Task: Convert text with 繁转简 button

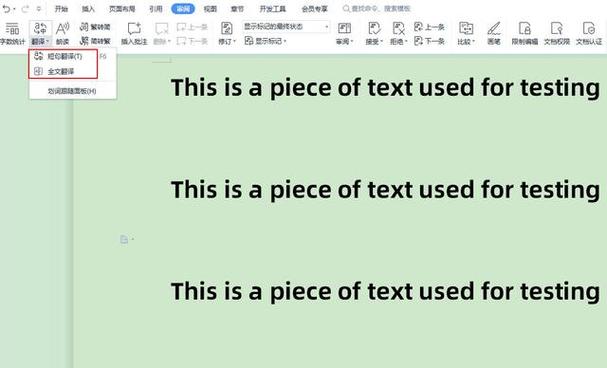Action: point(95,27)
